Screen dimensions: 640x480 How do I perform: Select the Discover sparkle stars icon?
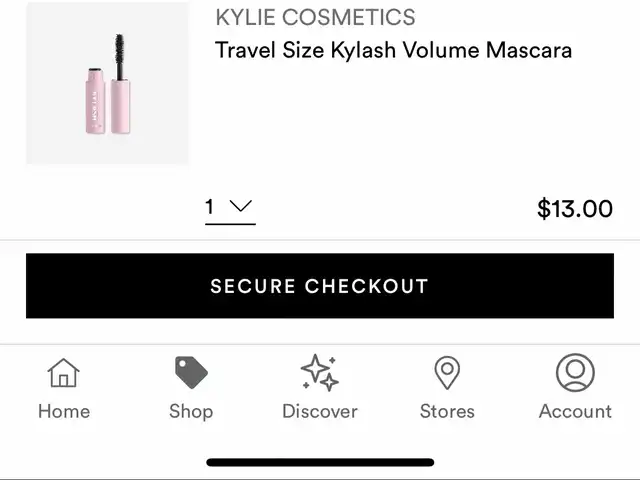click(320, 373)
